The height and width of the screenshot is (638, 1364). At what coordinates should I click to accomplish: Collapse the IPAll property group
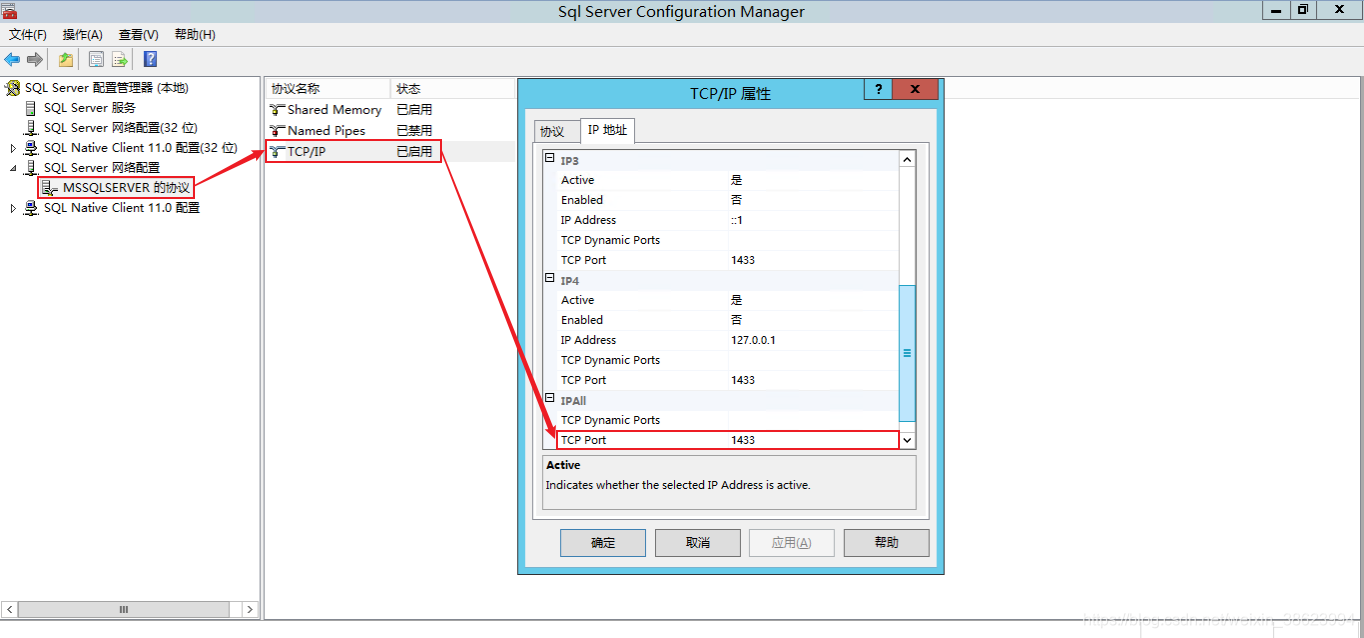coord(549,400)
